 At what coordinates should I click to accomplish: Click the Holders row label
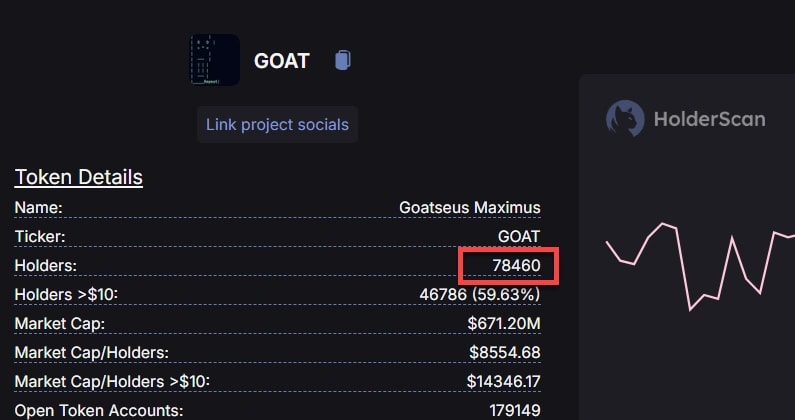[46, 266]
